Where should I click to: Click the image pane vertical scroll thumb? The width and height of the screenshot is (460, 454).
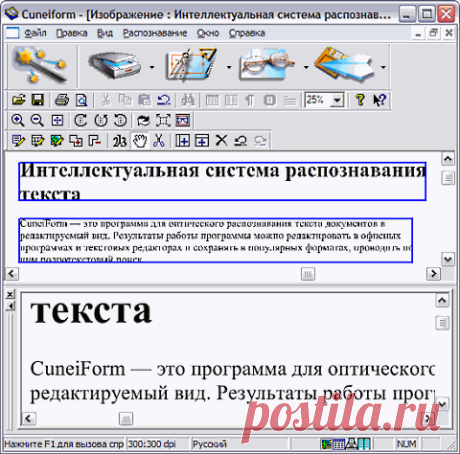(x=448, y=178)
